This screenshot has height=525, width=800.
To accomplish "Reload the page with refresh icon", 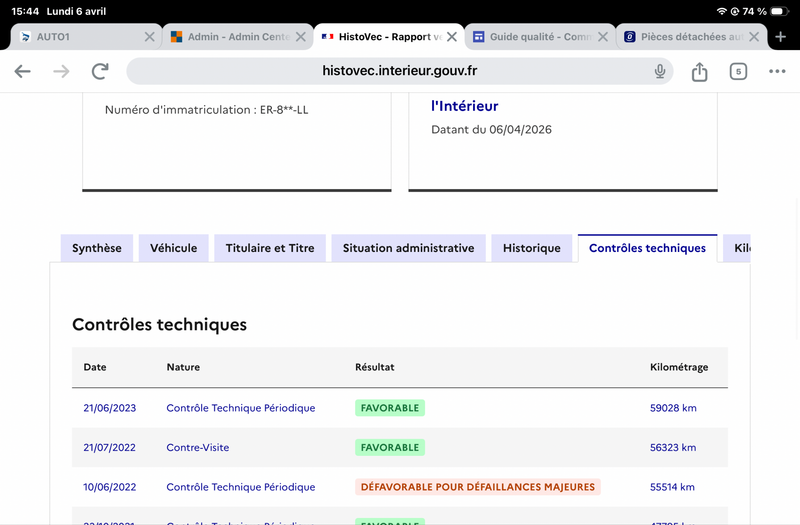I will (x=100, y=71).
